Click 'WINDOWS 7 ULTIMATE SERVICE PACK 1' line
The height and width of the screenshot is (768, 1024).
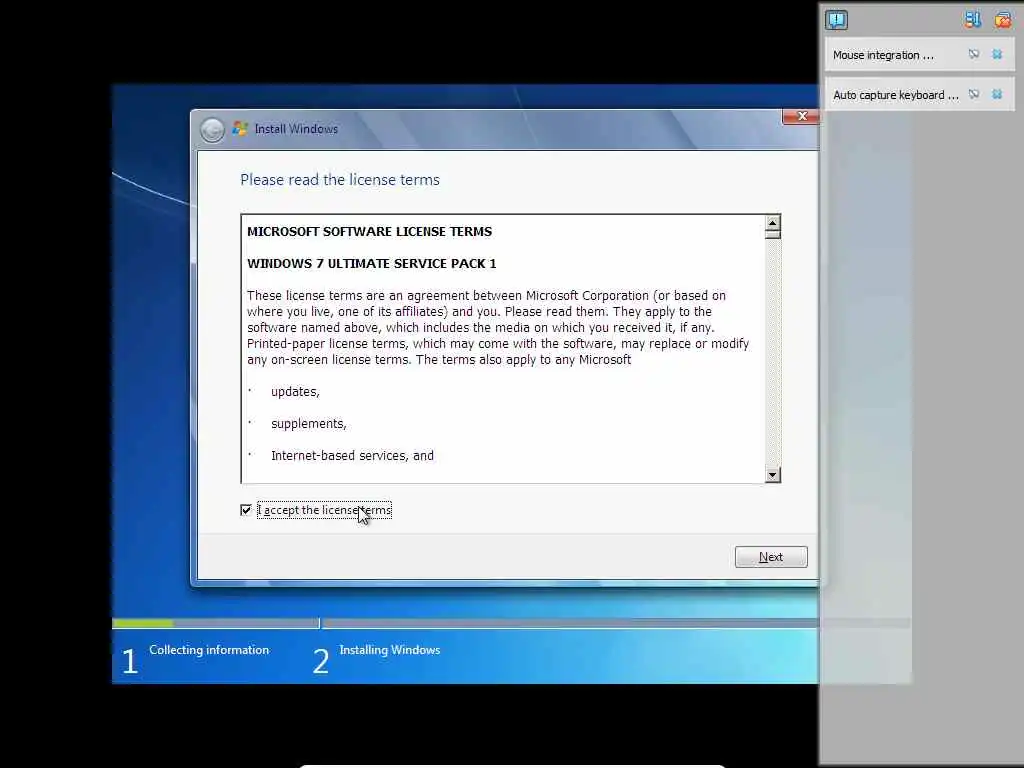click(372, 264)
